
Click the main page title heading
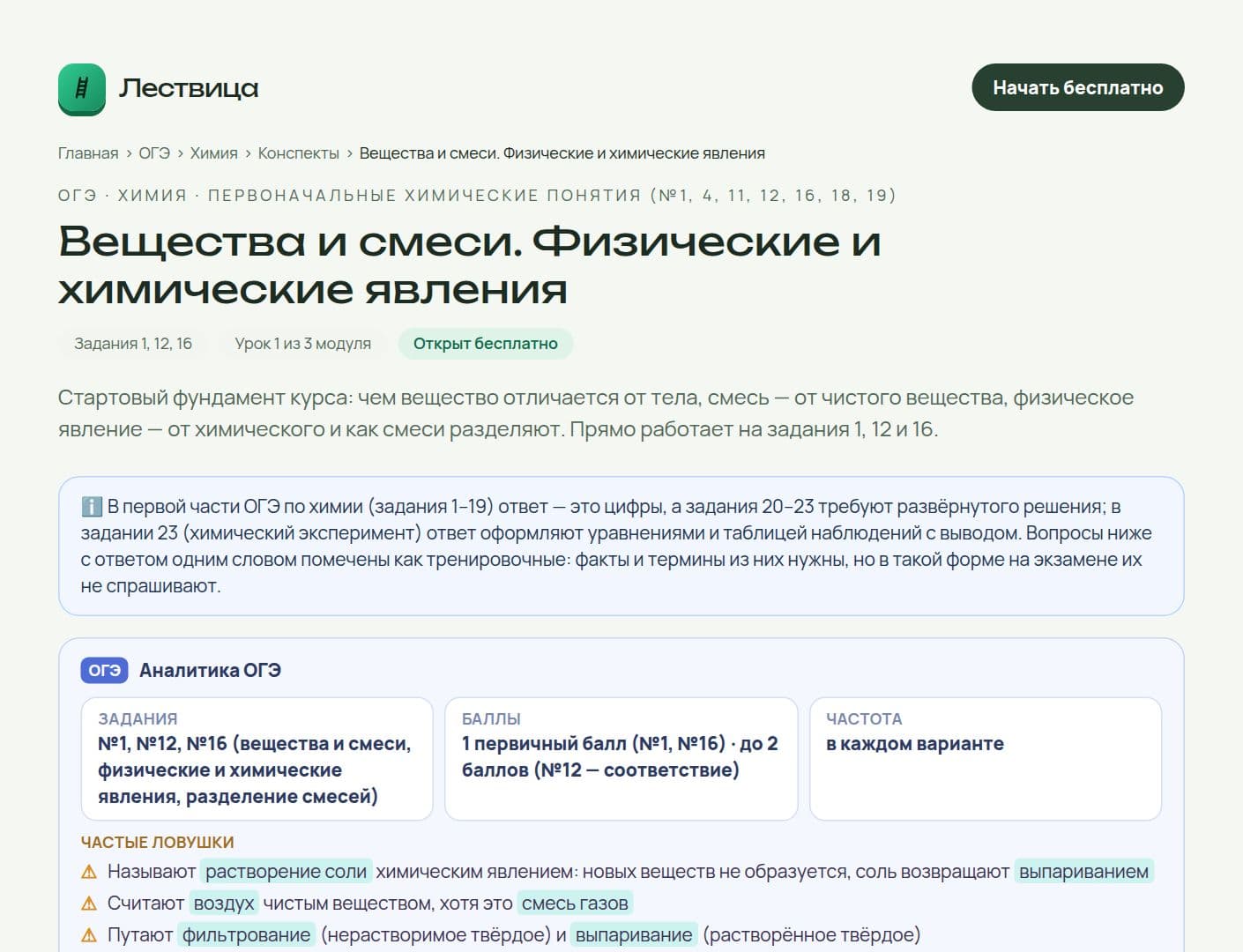pos(470,265)
